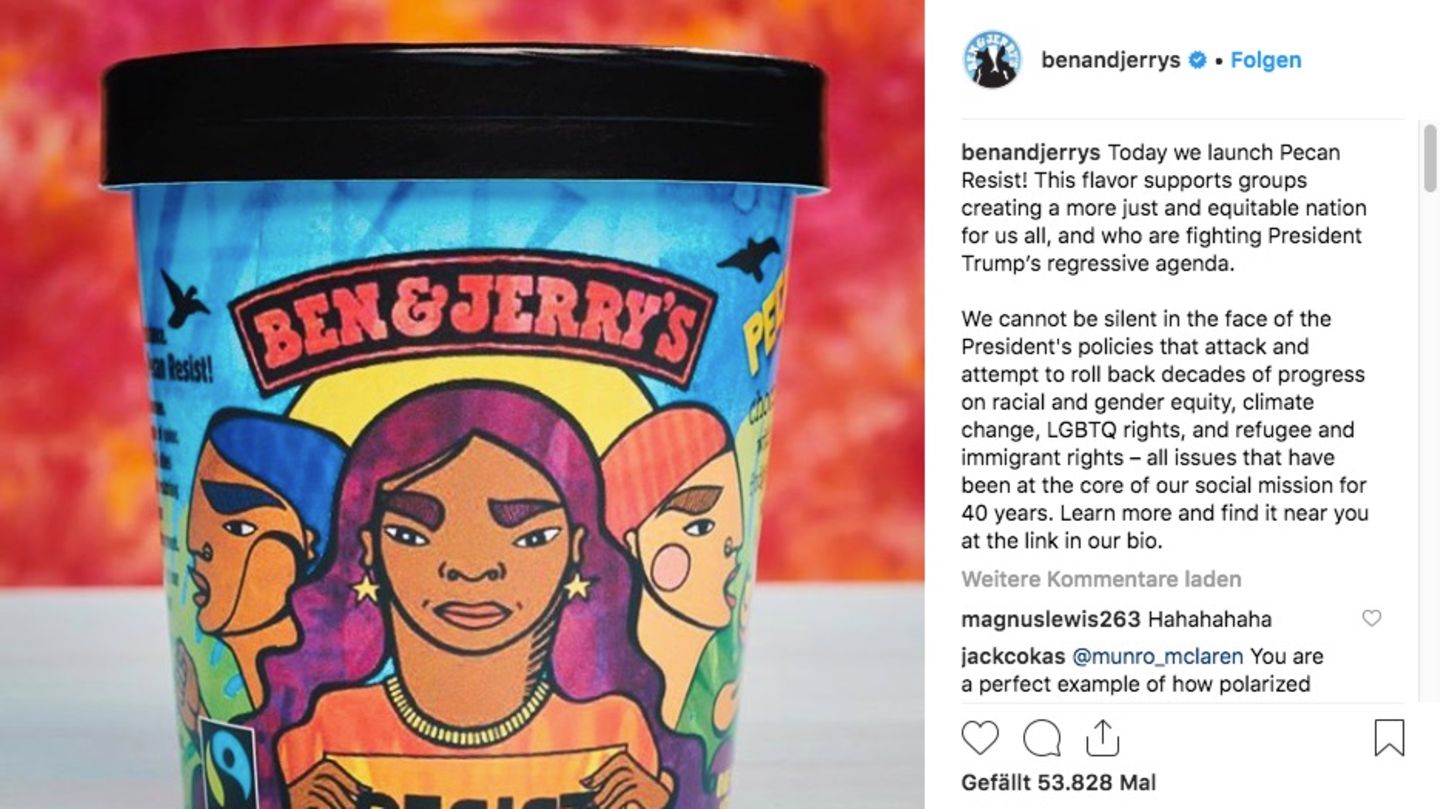Open the benandjerrys username in the header

click(x=1110, y=60)
